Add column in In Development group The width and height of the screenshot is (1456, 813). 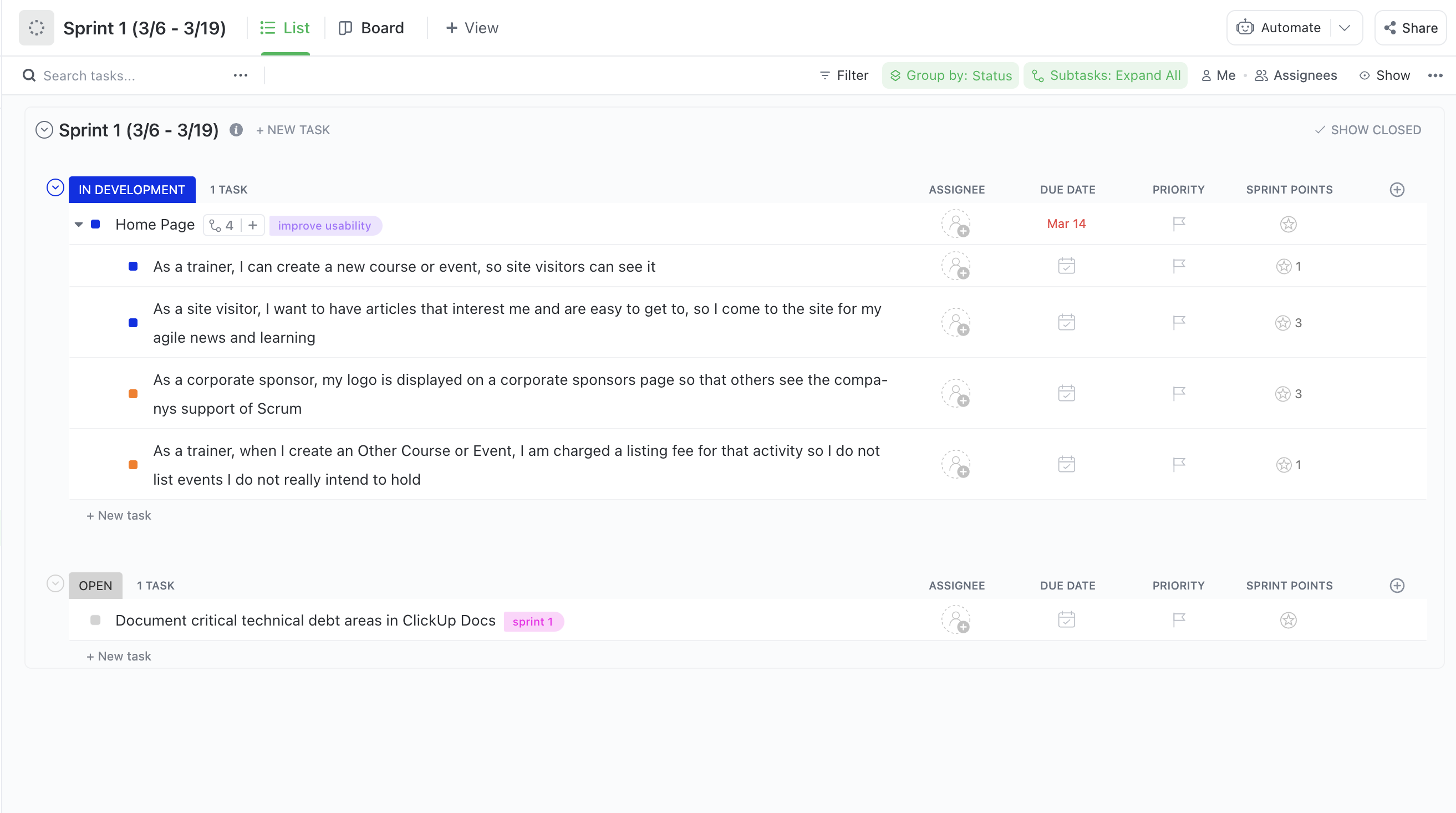[x=1397, y=190]
